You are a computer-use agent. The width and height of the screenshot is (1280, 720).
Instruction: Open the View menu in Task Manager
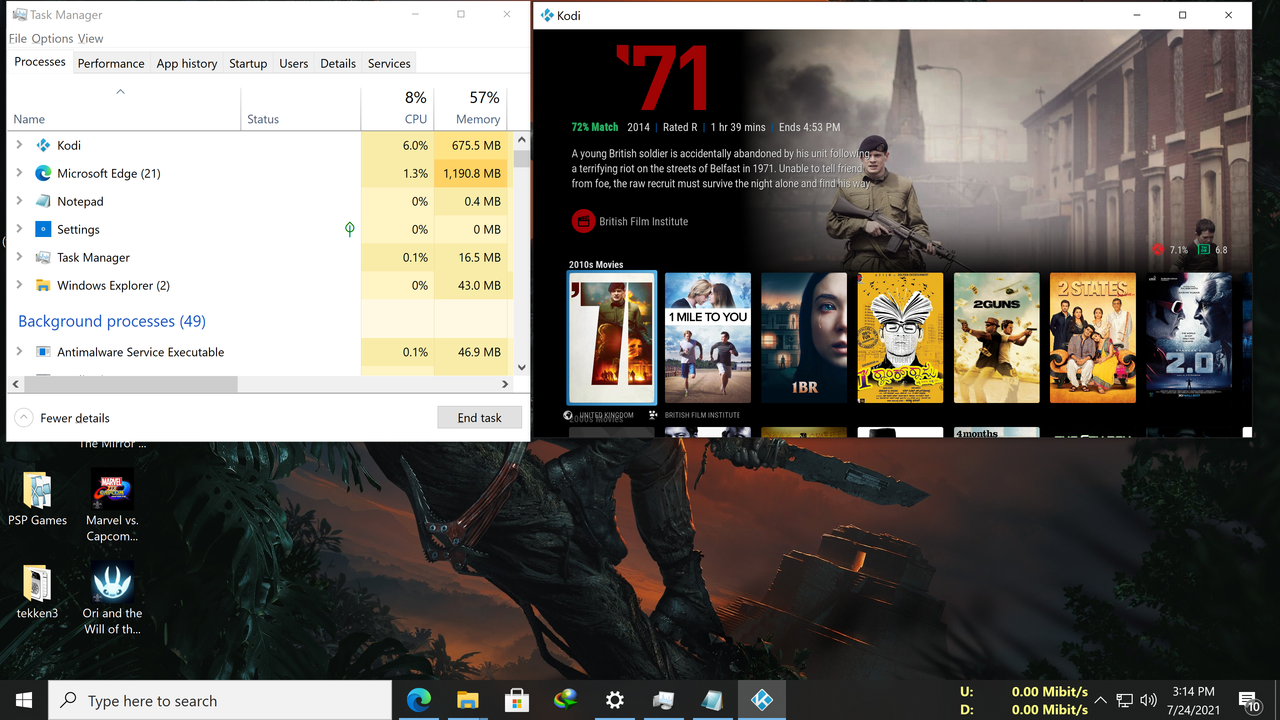click(90, 38)
